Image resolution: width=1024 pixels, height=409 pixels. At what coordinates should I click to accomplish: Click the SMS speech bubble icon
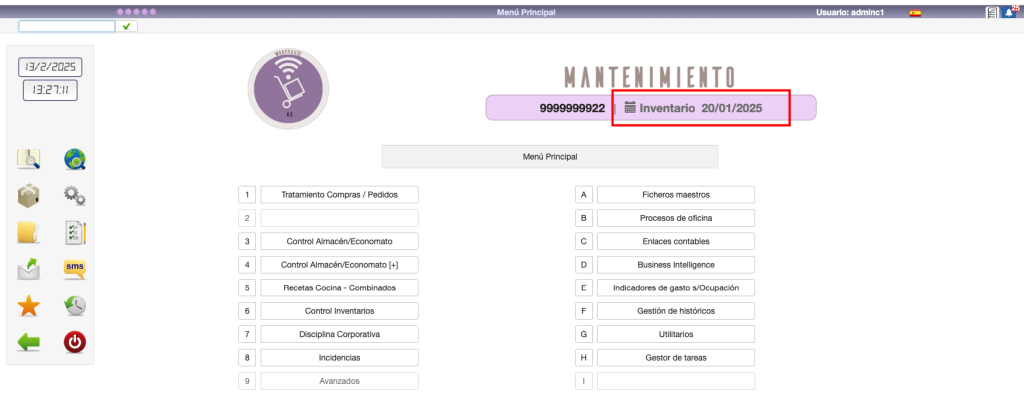point(75,268)
